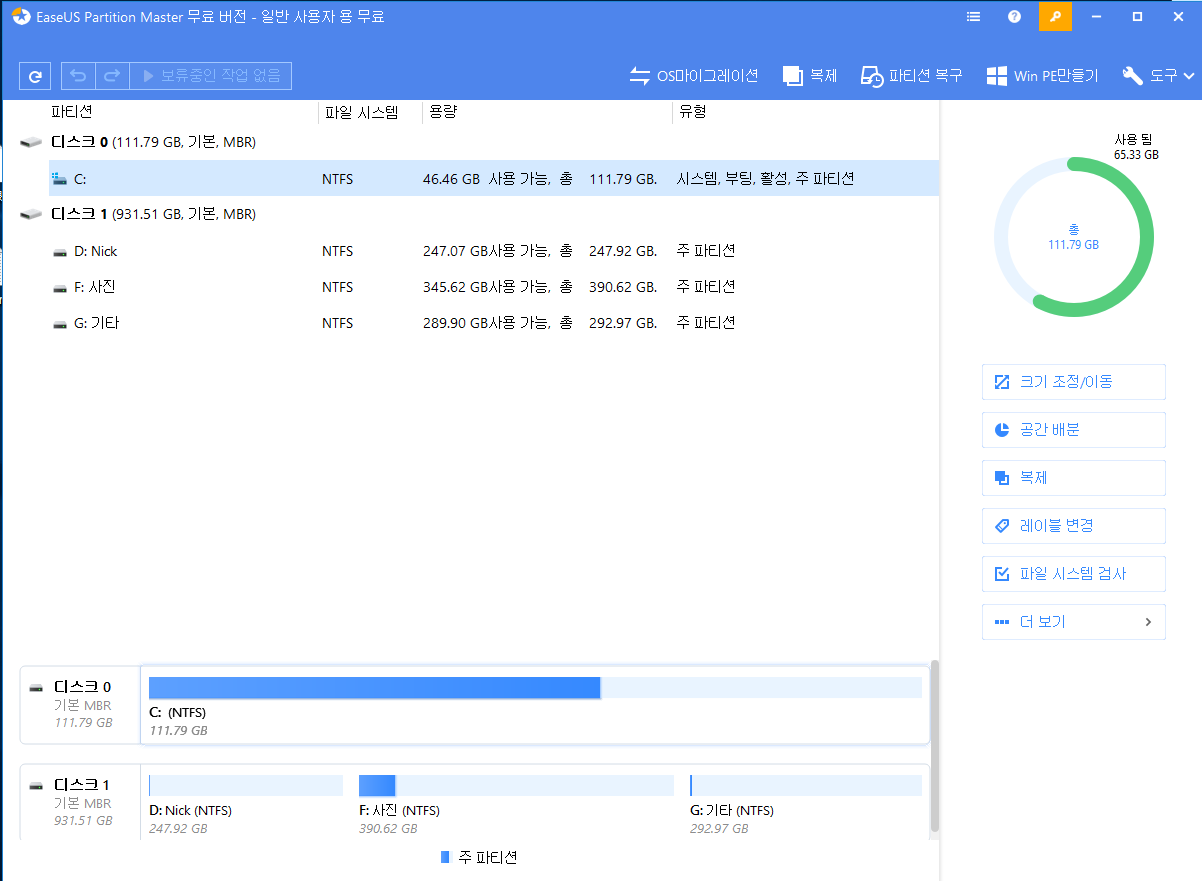Image resolution: width=1202 pixels, height=881 pixels.
Task: Expand the 더 보기 more options
Action: coord(1074,622)
